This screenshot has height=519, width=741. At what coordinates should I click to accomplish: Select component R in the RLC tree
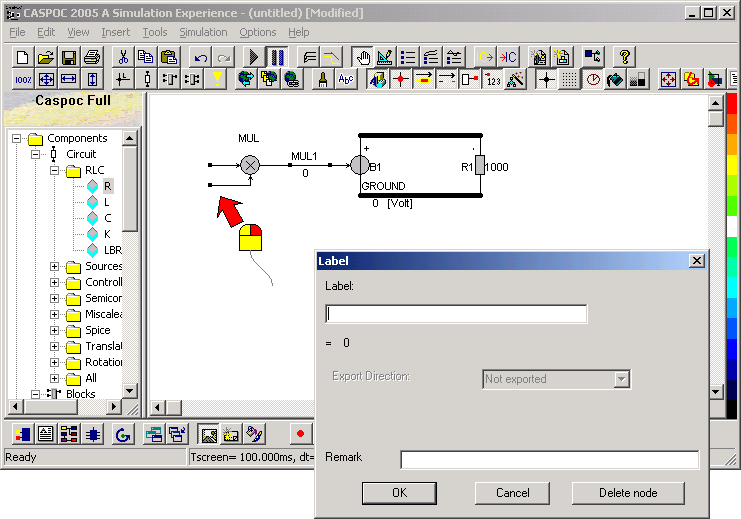tap(107, 186)
